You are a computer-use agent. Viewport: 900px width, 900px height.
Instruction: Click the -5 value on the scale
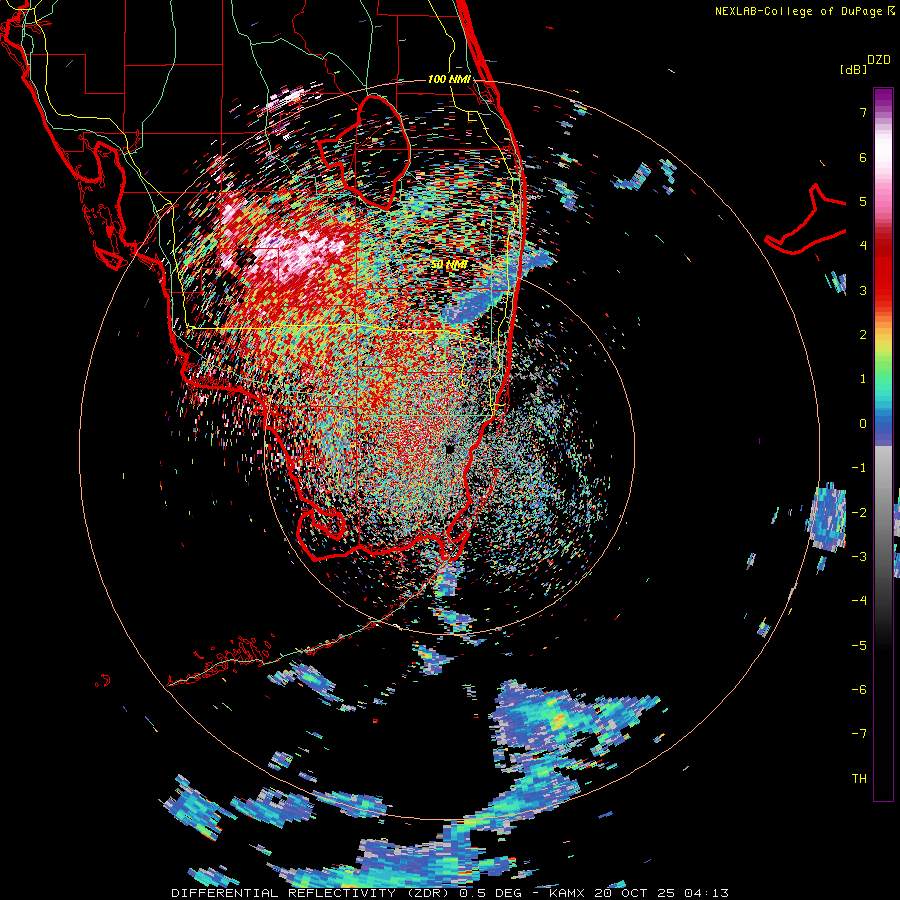859,645
